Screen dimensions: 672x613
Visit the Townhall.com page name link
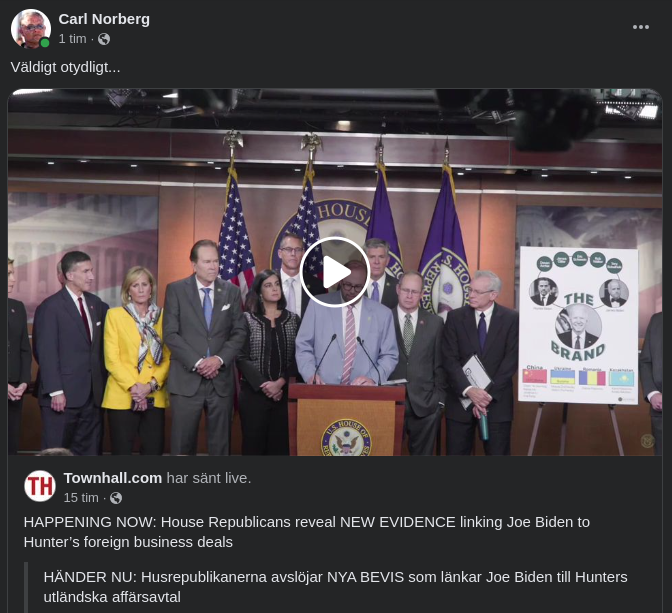pyautogui.click(x=112, y=478)
